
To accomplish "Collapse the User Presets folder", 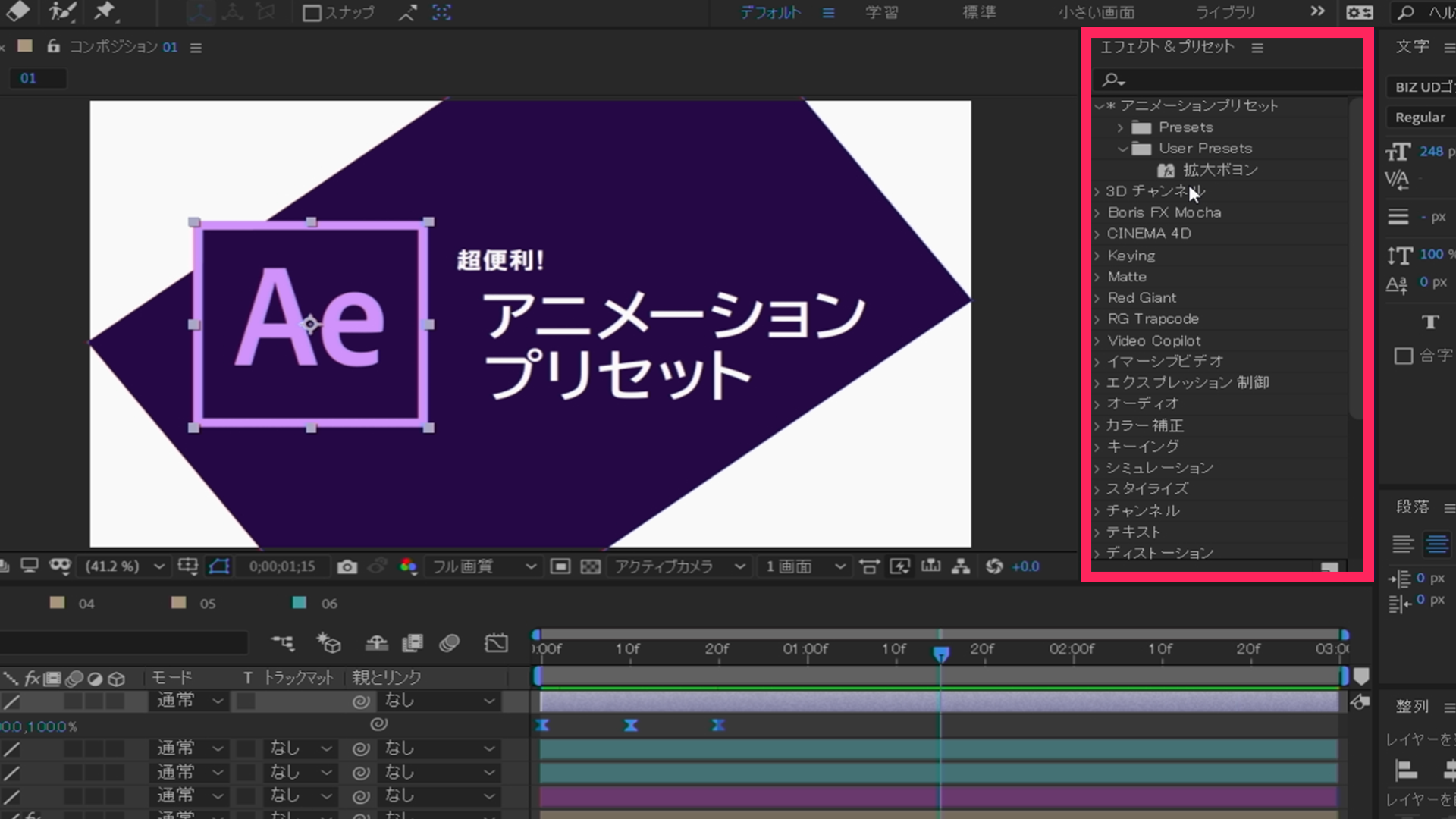I will 1122,149.
